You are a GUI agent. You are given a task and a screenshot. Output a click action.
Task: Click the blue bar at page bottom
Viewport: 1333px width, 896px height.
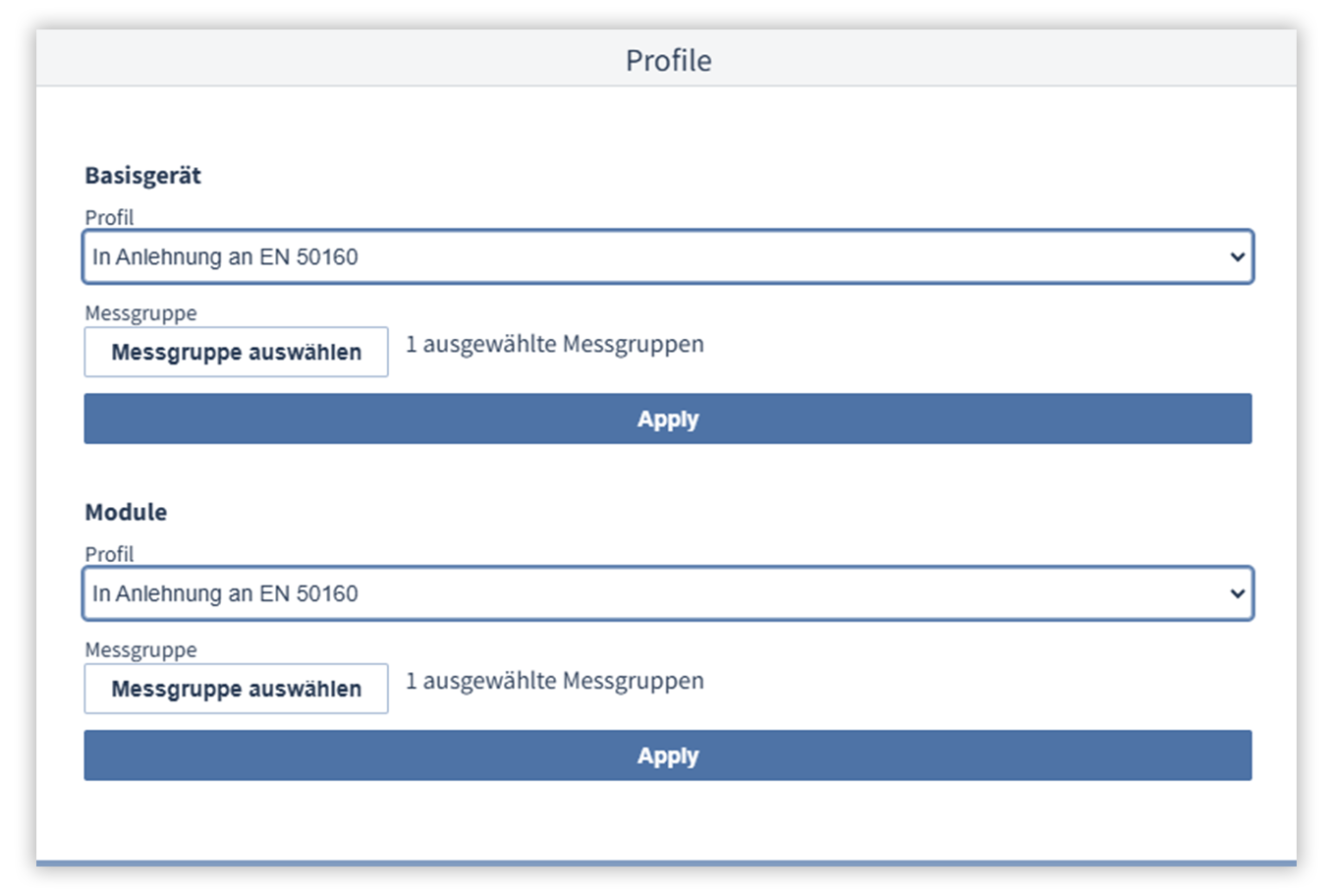click(x=666, y=863)
